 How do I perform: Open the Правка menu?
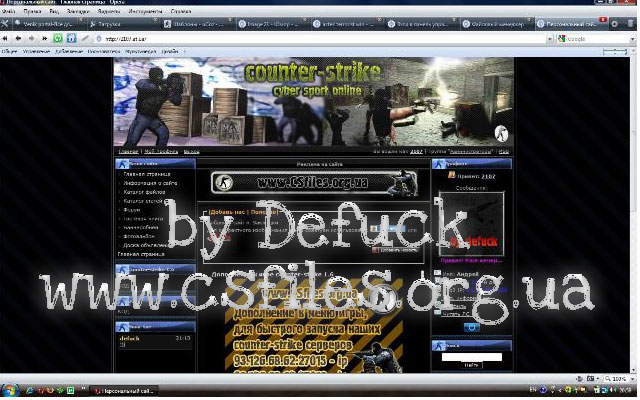32,11
